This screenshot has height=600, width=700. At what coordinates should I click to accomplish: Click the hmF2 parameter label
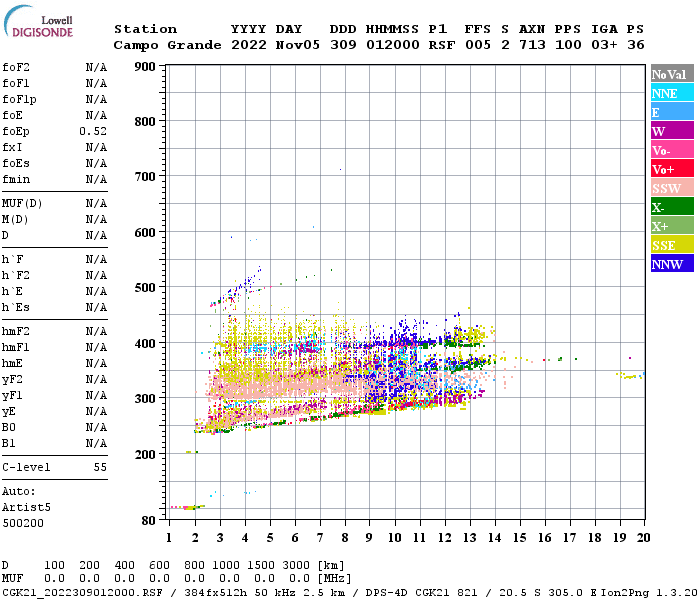click(16, 332)
